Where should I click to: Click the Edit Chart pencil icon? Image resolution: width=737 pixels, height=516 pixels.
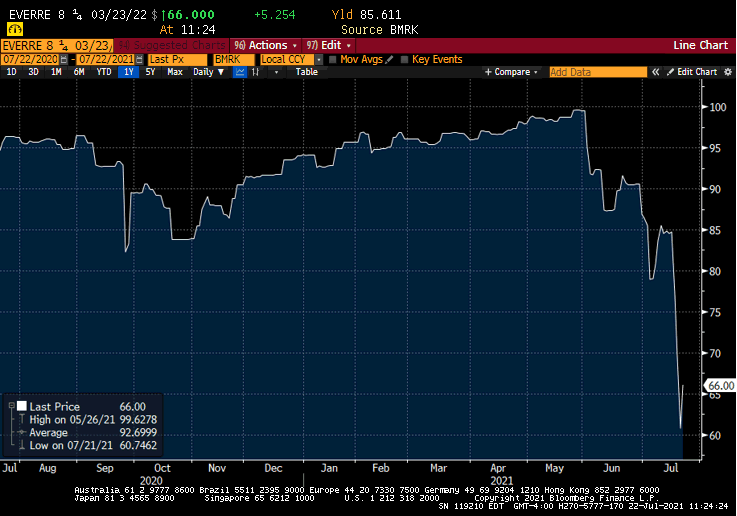672,73
